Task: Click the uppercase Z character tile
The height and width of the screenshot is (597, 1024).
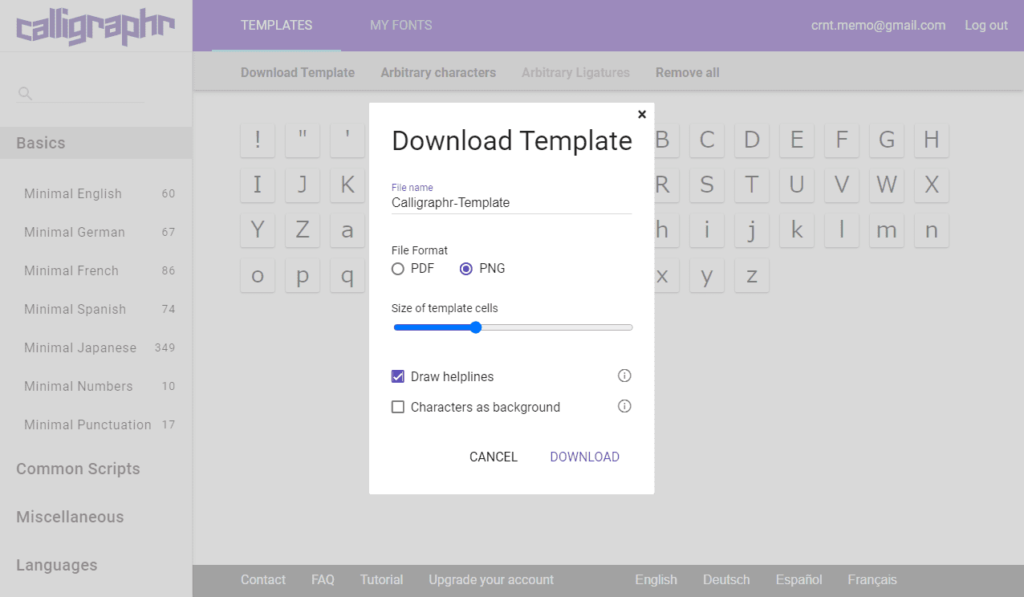Action: tap(302, 230)
